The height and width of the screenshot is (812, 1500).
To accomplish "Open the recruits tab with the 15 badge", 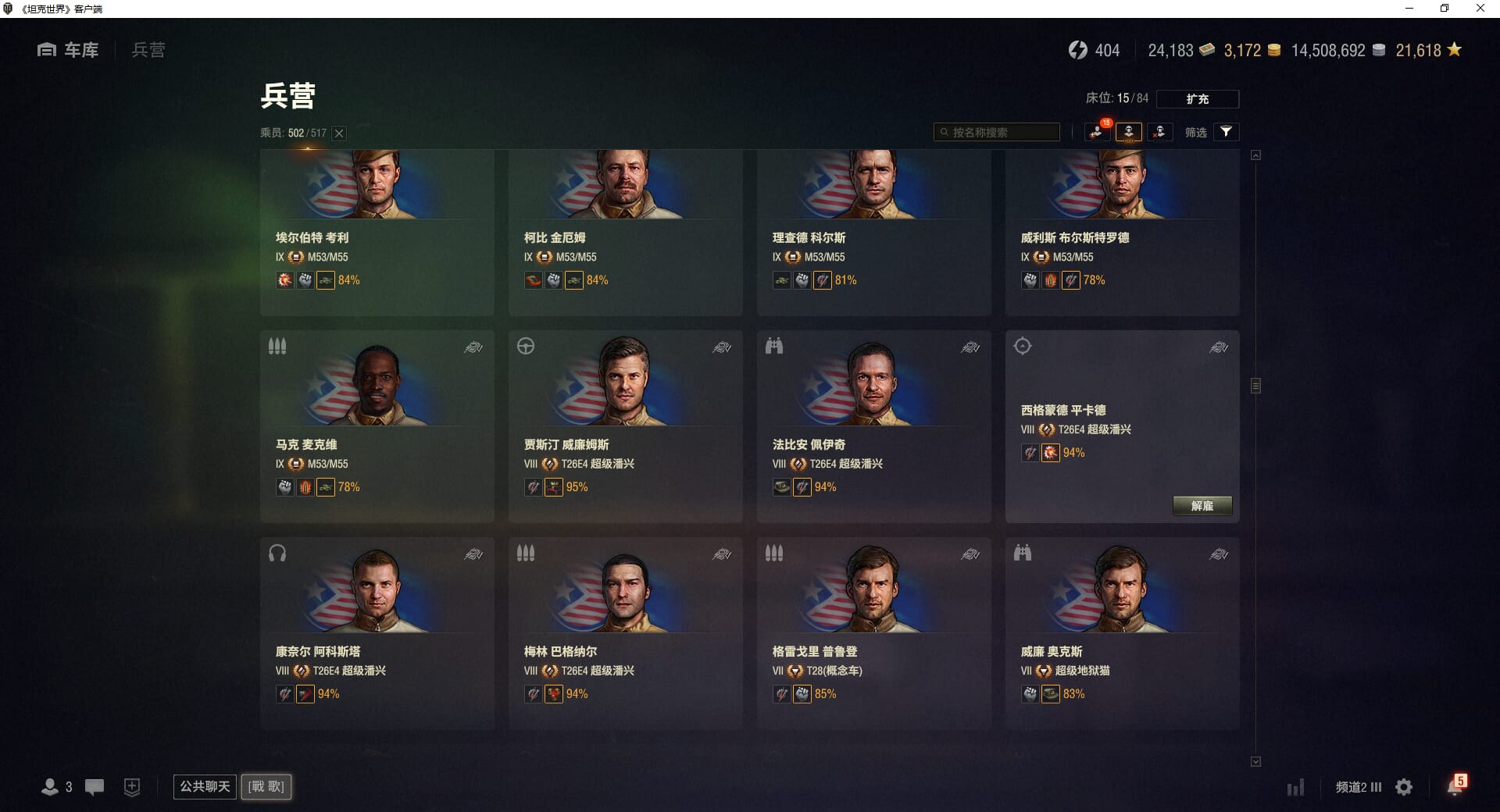I will tap(1098, 132).
